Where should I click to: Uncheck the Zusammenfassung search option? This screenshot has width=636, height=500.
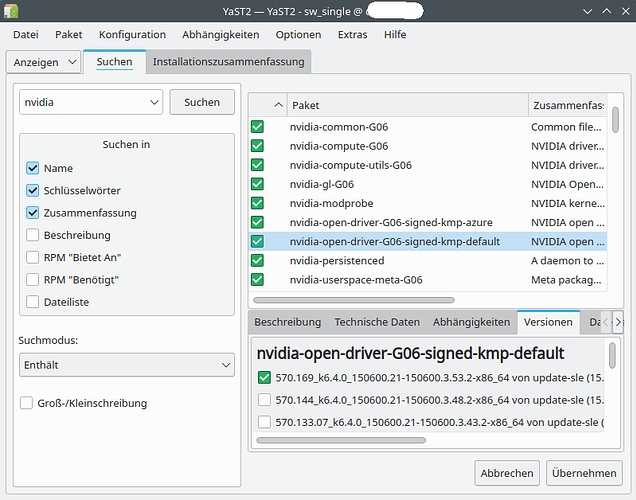32,213
